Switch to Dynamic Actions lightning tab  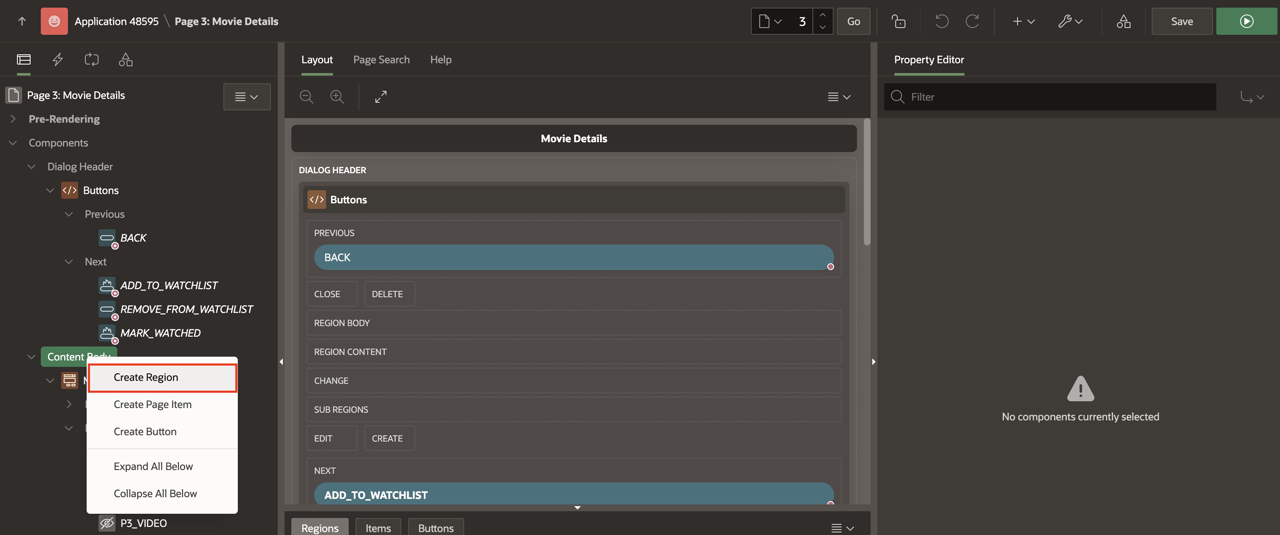[58, 60]
